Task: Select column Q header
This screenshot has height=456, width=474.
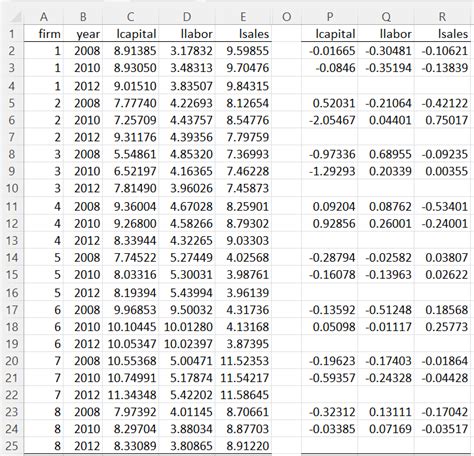Action: click(x=386, y=17)
